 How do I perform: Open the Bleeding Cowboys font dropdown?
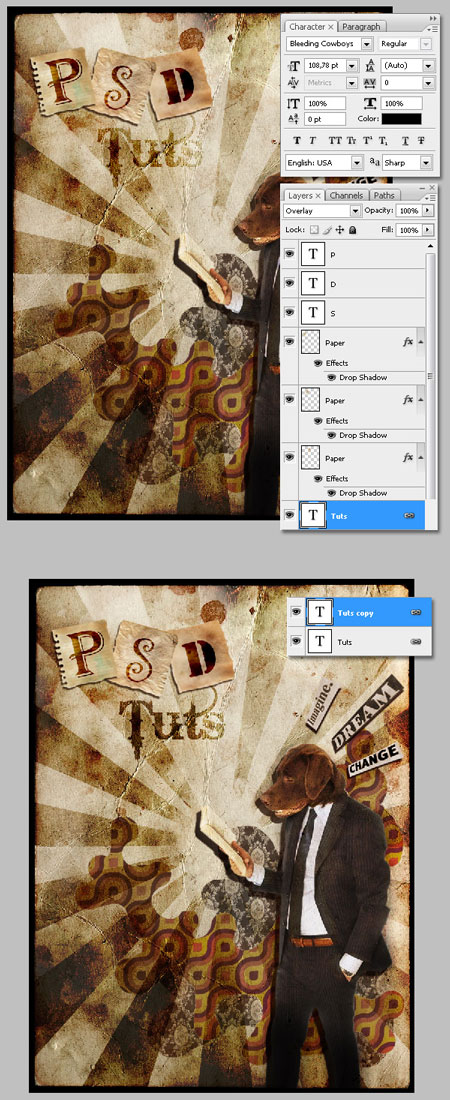pyautogui.click(x=366, y=43)
